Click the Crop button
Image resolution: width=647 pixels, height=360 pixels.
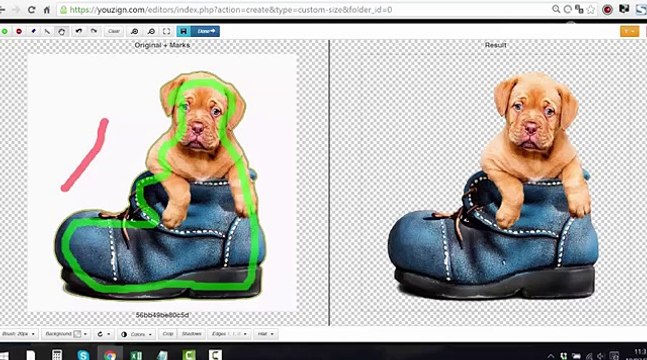168,334
